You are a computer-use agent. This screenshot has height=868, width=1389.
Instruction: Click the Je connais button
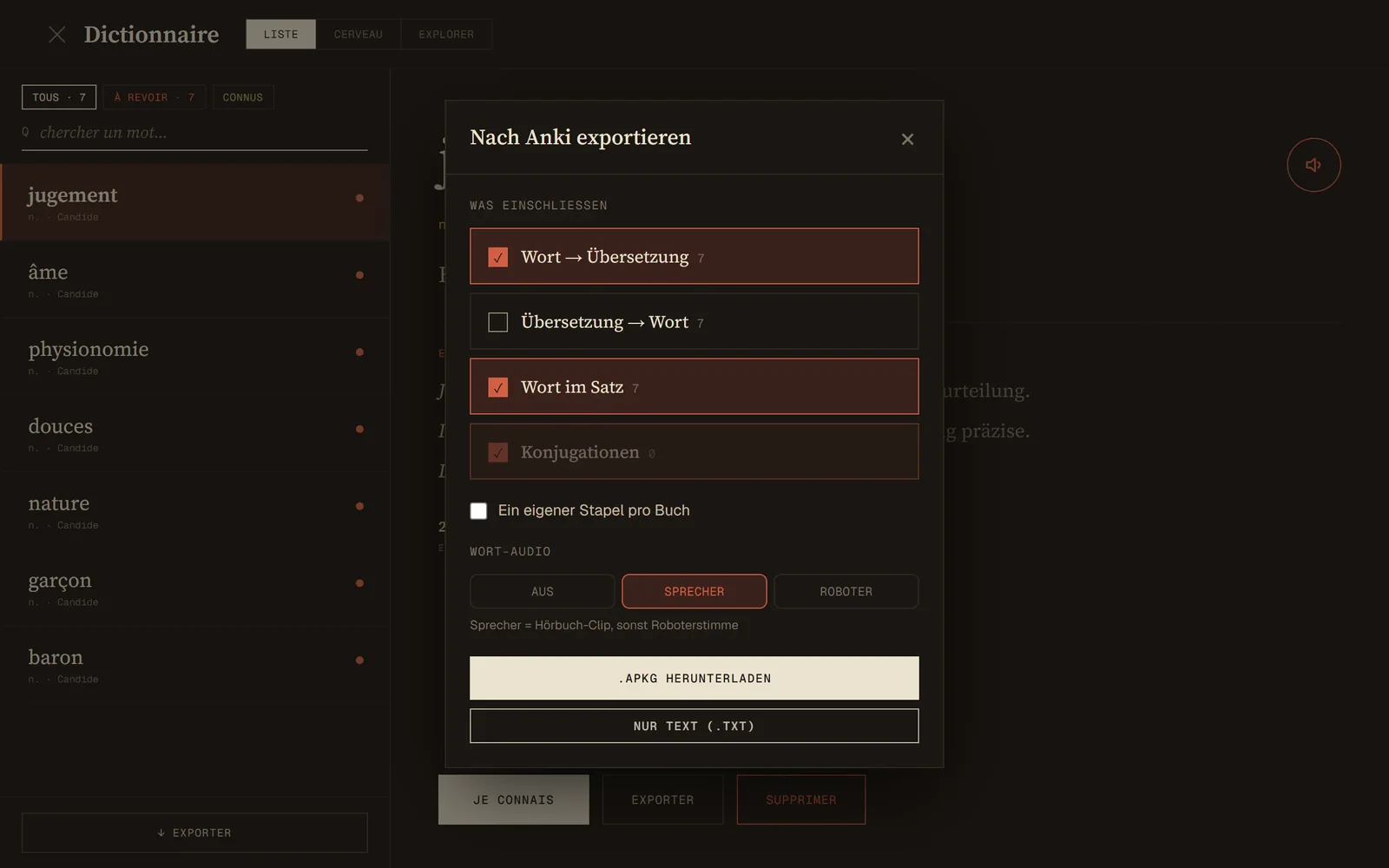click(514, 799)
